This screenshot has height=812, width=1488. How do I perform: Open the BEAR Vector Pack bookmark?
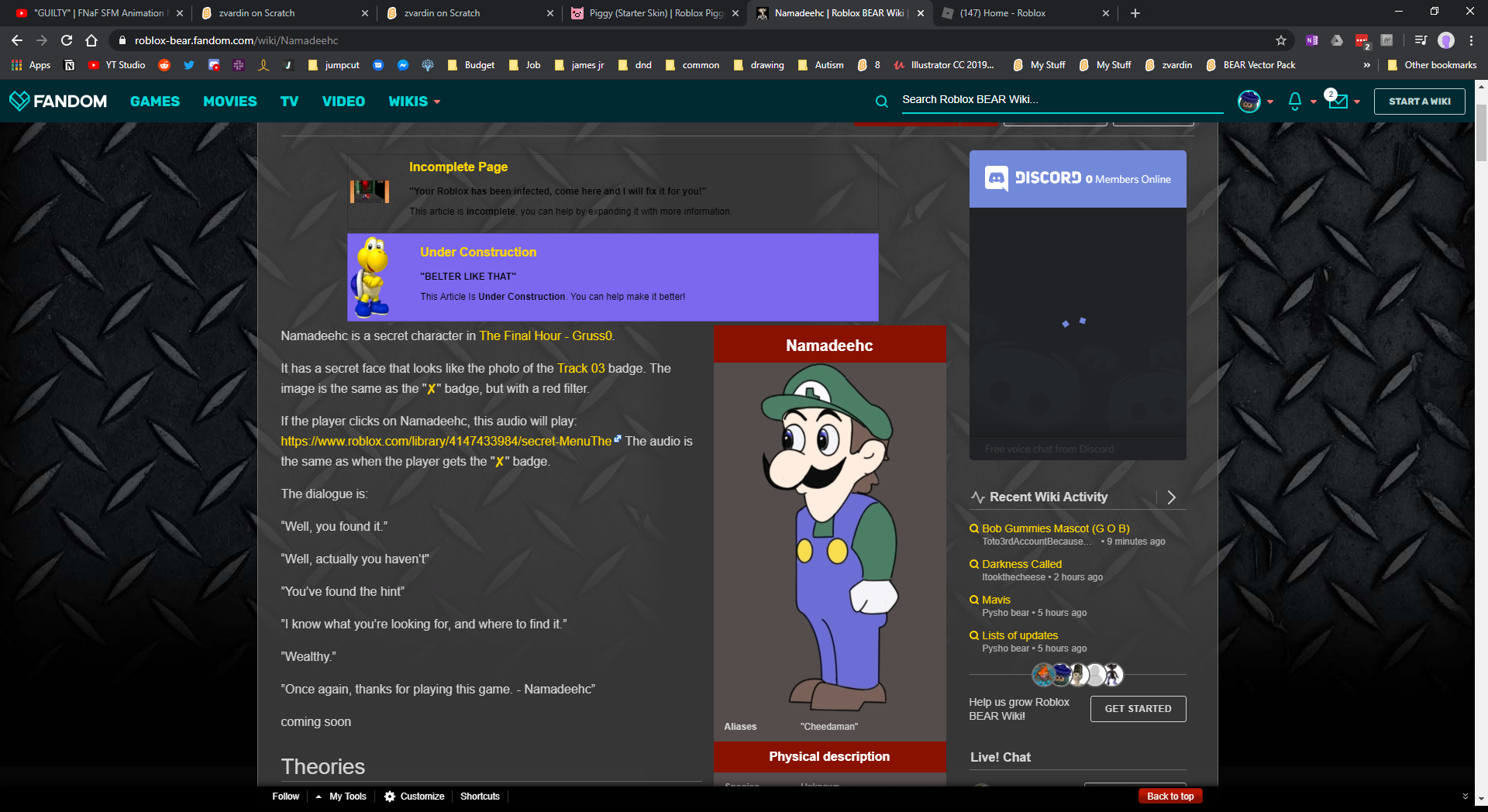pyautogui.click(x=1251, y=65)
